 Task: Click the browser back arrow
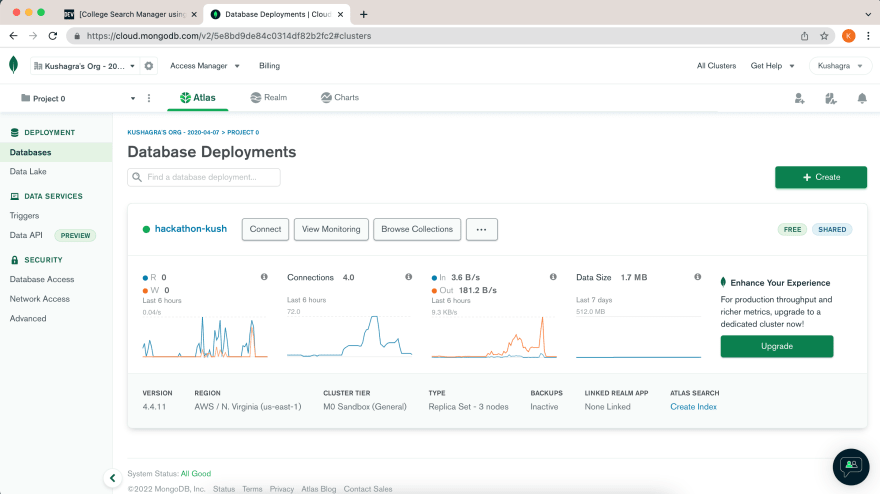point(13,36)
